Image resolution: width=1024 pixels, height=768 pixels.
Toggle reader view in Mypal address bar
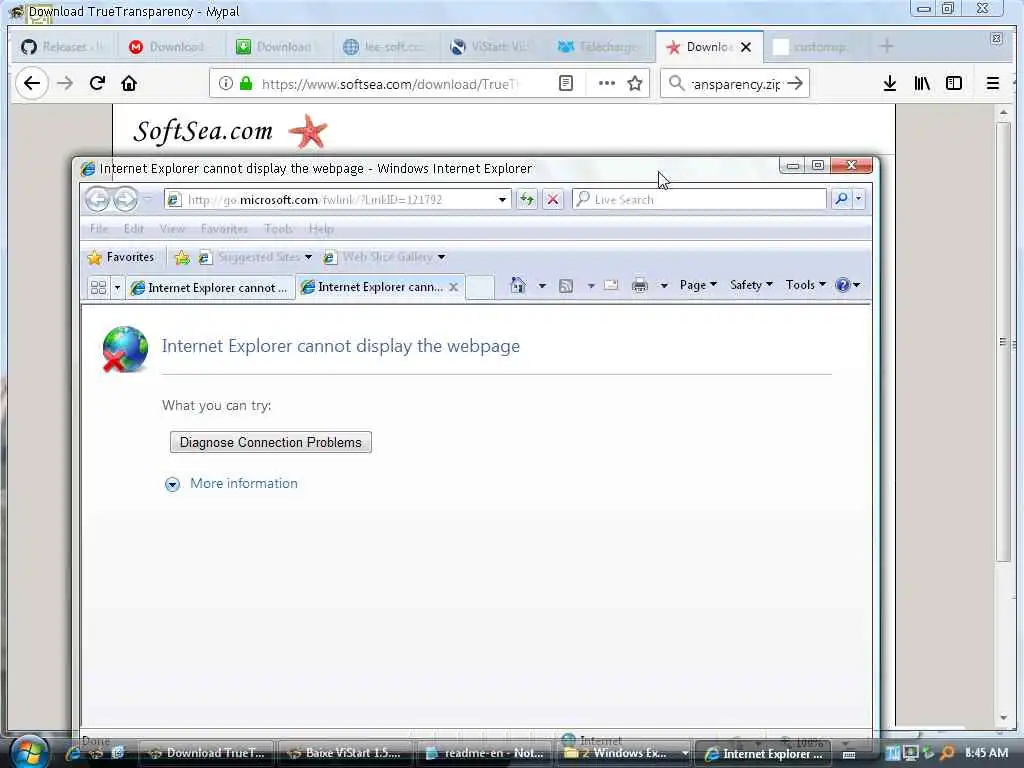coord(566,83)
